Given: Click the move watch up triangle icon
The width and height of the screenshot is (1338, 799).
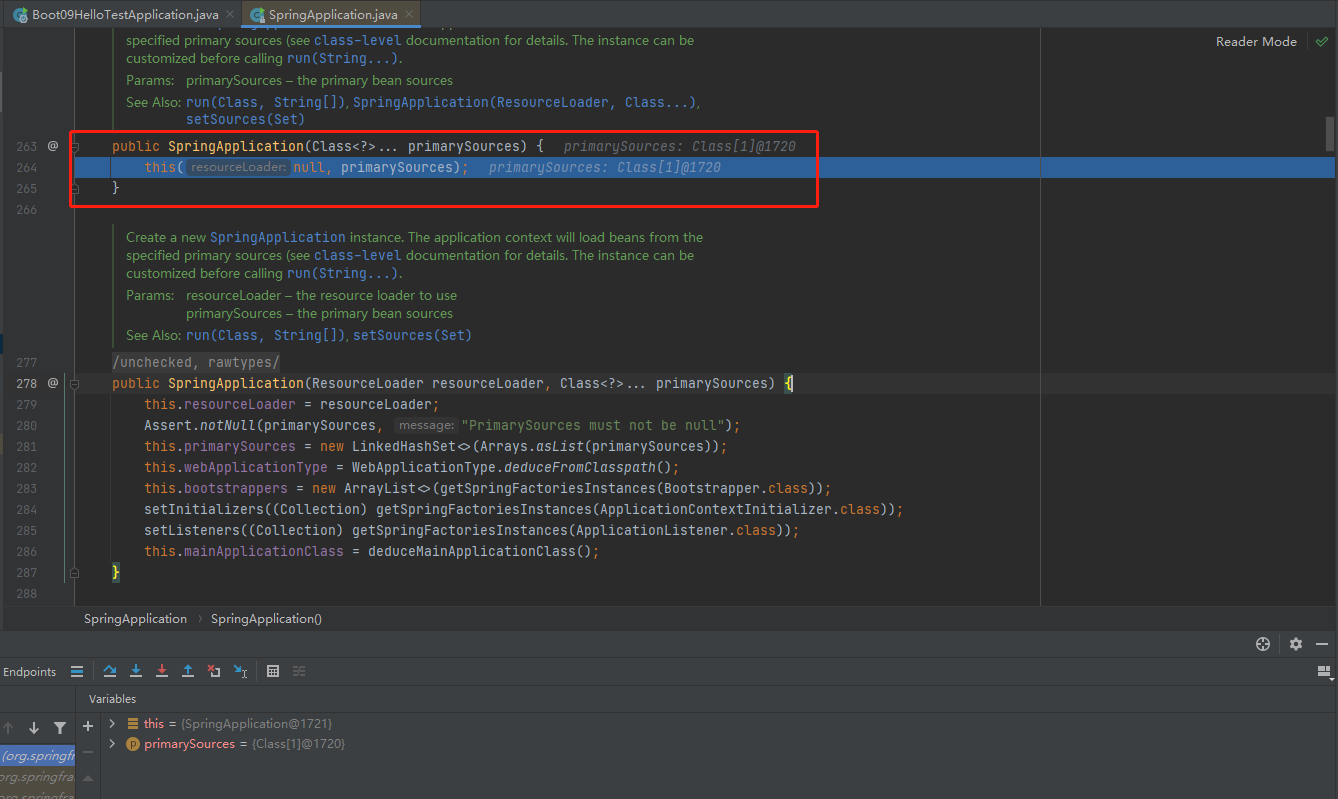Looking at the screenshot, I should tap(88, 777).
